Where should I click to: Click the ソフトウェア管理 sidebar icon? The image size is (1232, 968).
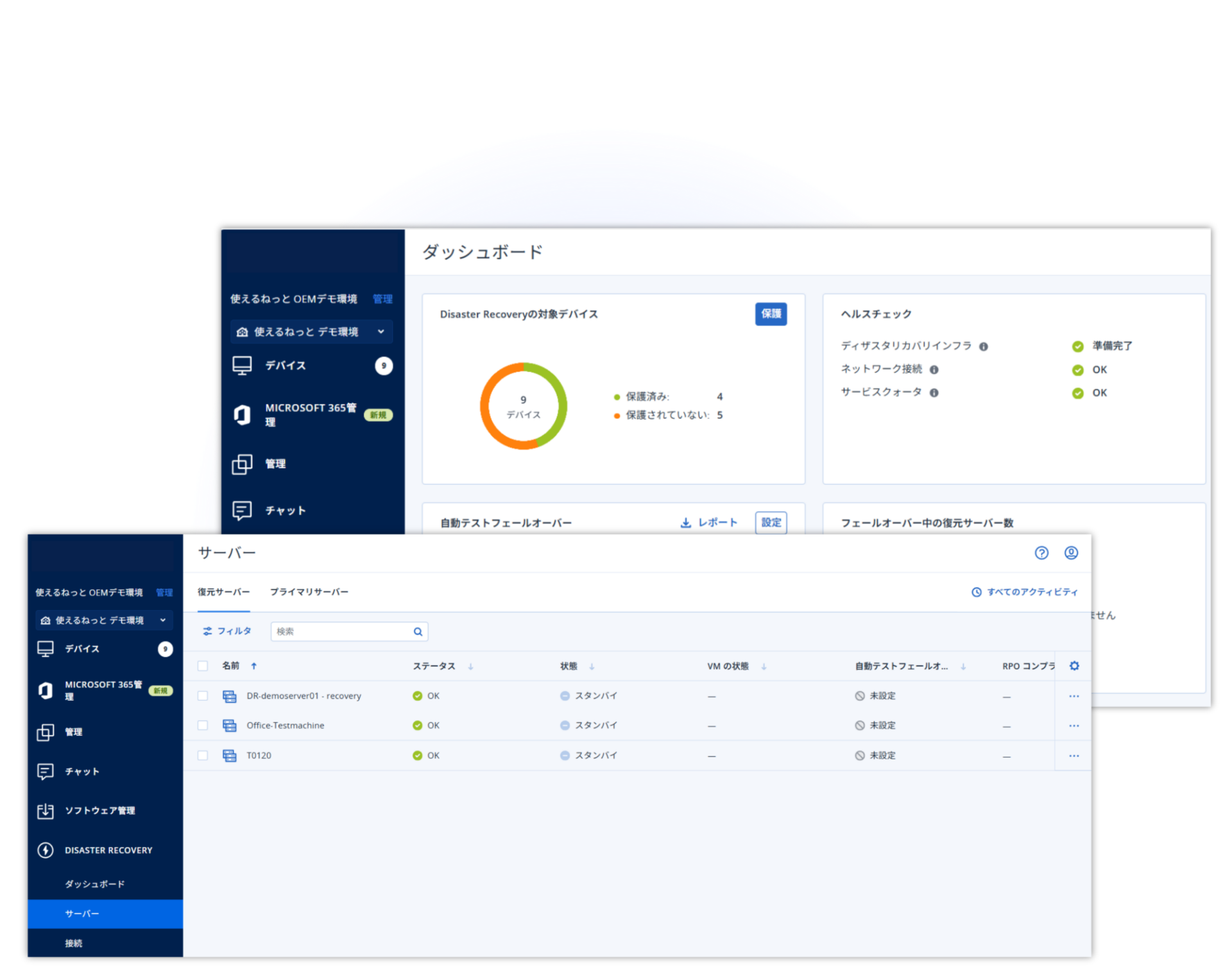coord(46,811)
